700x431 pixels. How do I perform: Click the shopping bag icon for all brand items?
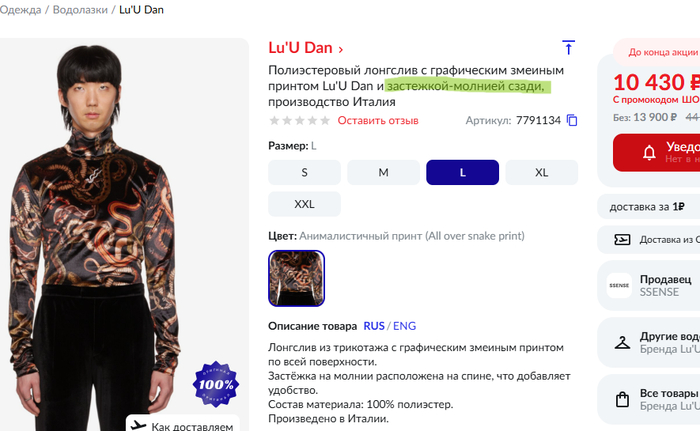tap(622, 399)
